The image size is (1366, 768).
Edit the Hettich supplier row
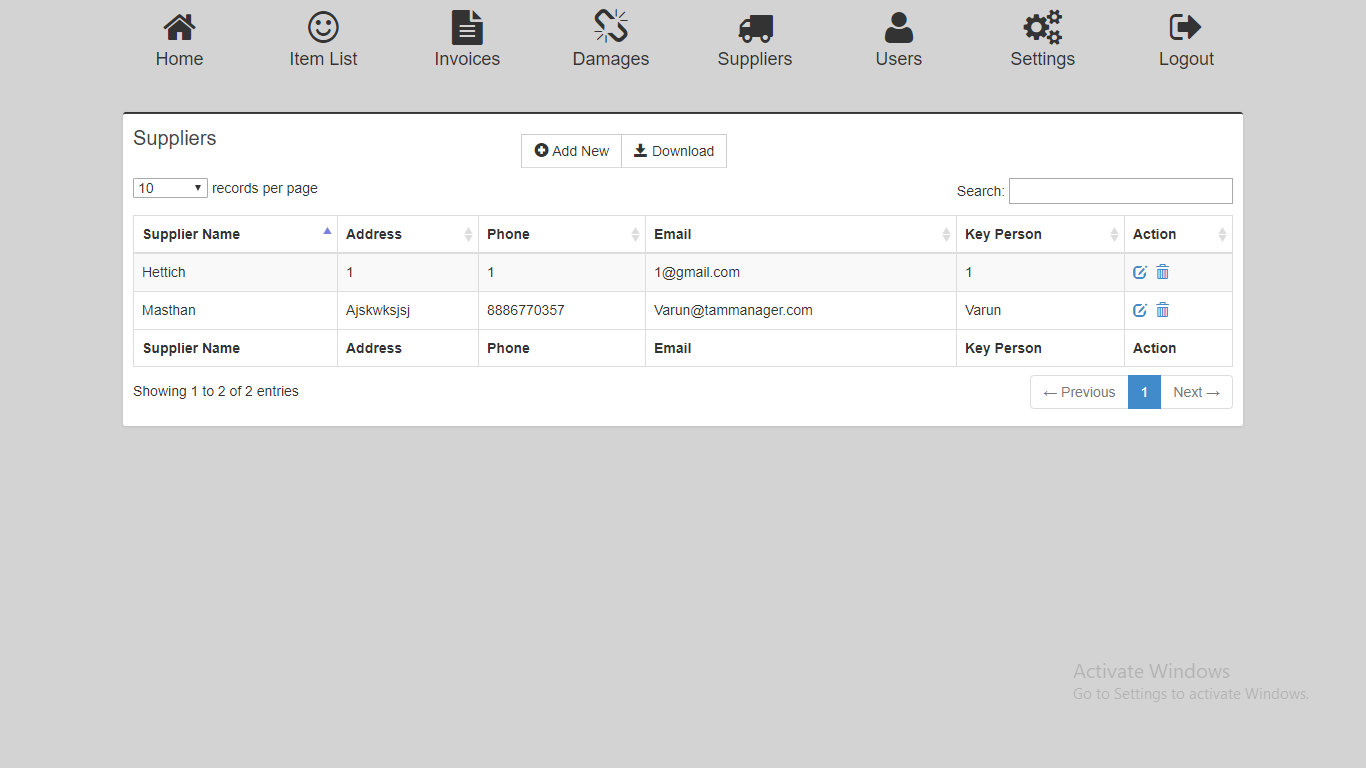(1139, 272)
